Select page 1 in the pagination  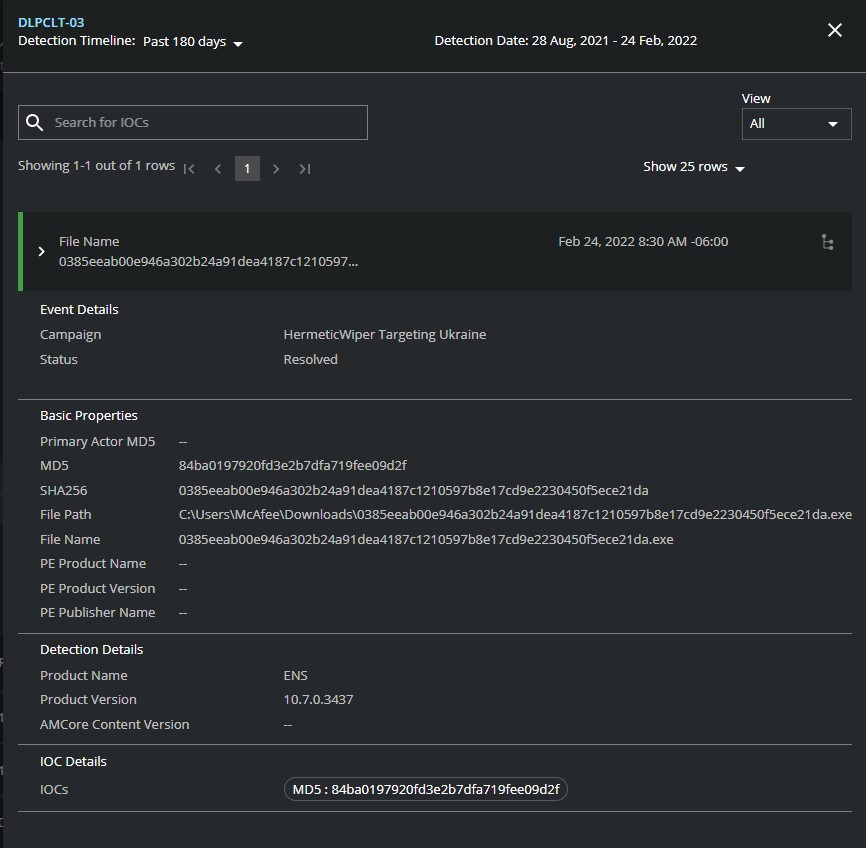tap(247, 169)
